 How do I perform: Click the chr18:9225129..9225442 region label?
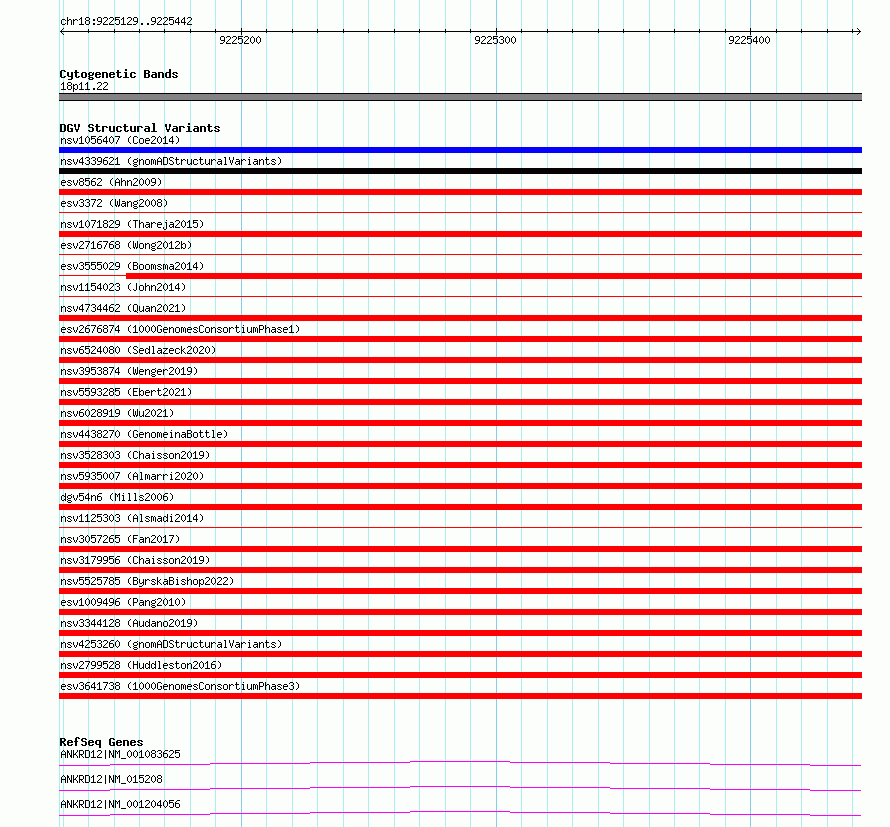pos(126,21)
